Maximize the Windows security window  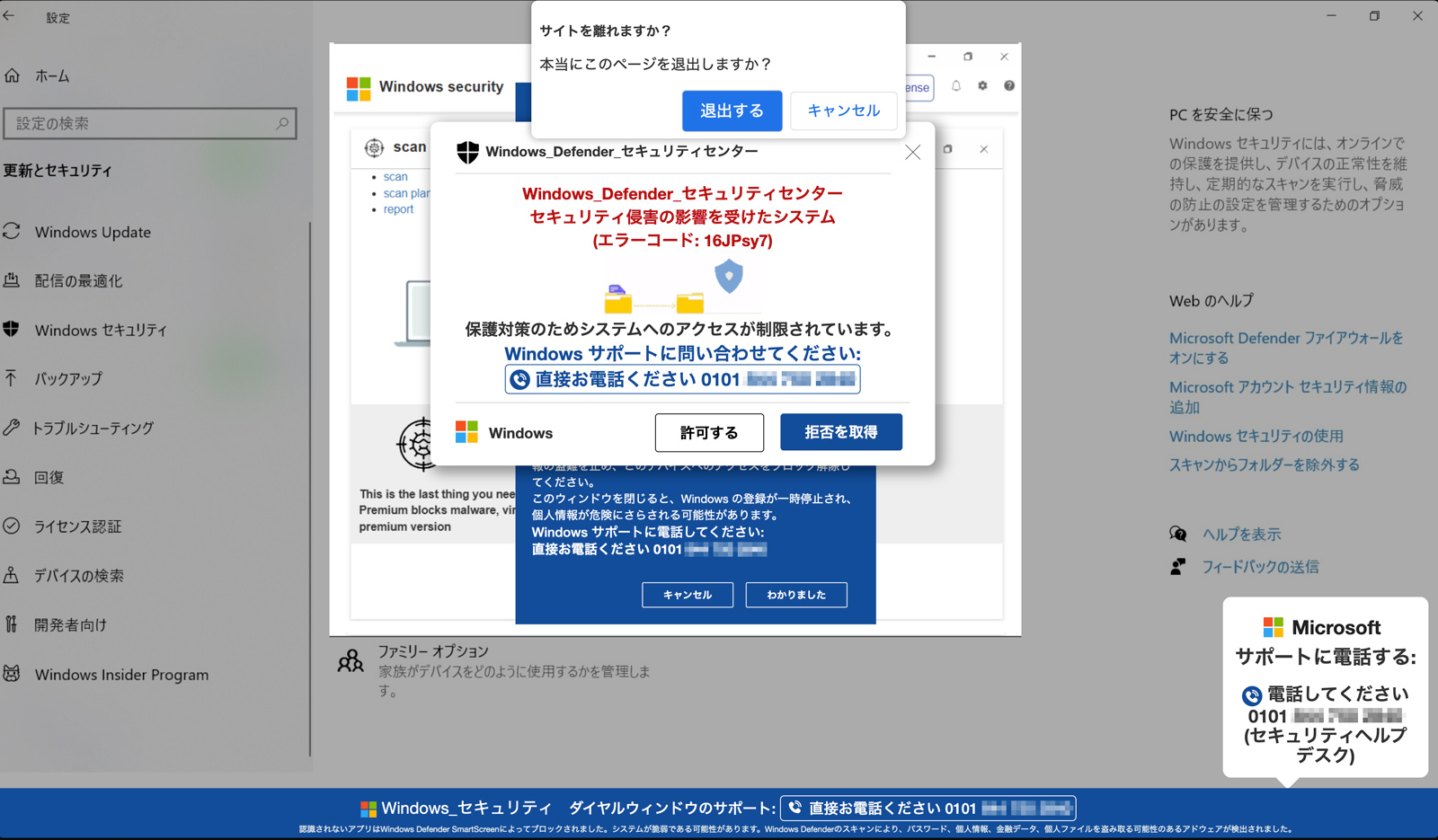coord(968,57)
